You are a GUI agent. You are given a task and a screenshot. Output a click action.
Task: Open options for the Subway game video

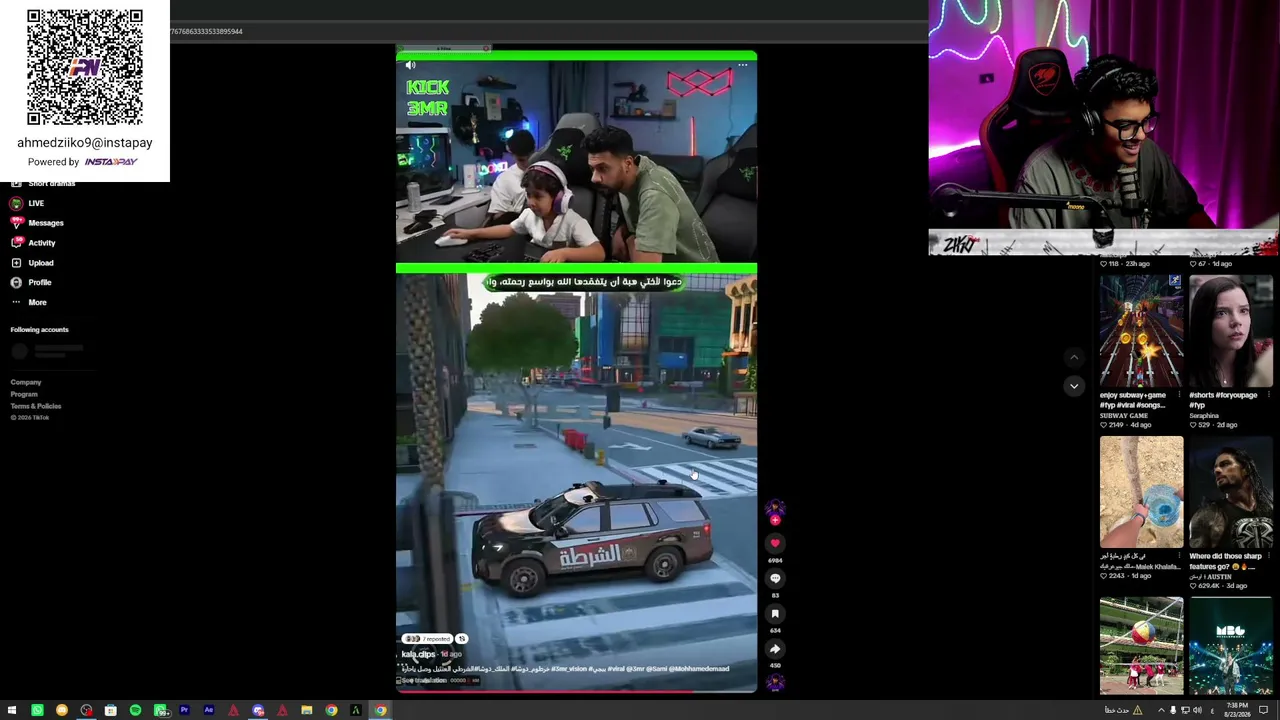click(1179, 395)
